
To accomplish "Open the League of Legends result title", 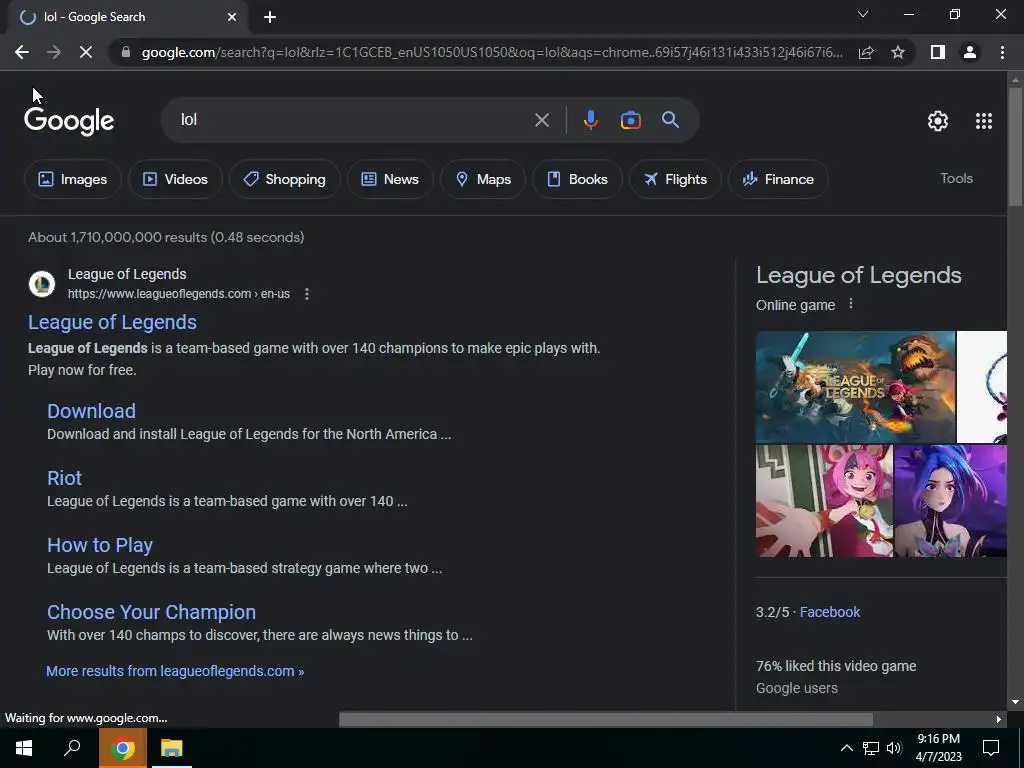I will (x=112, y=322).
